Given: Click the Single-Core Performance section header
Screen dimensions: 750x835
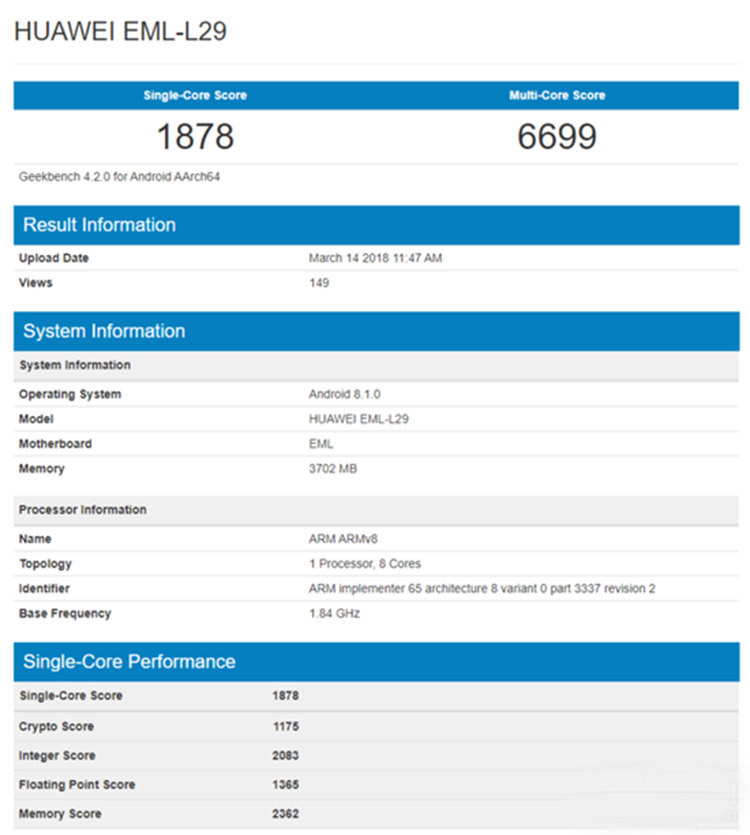Looking at the screenshot, I should point(130,661).
